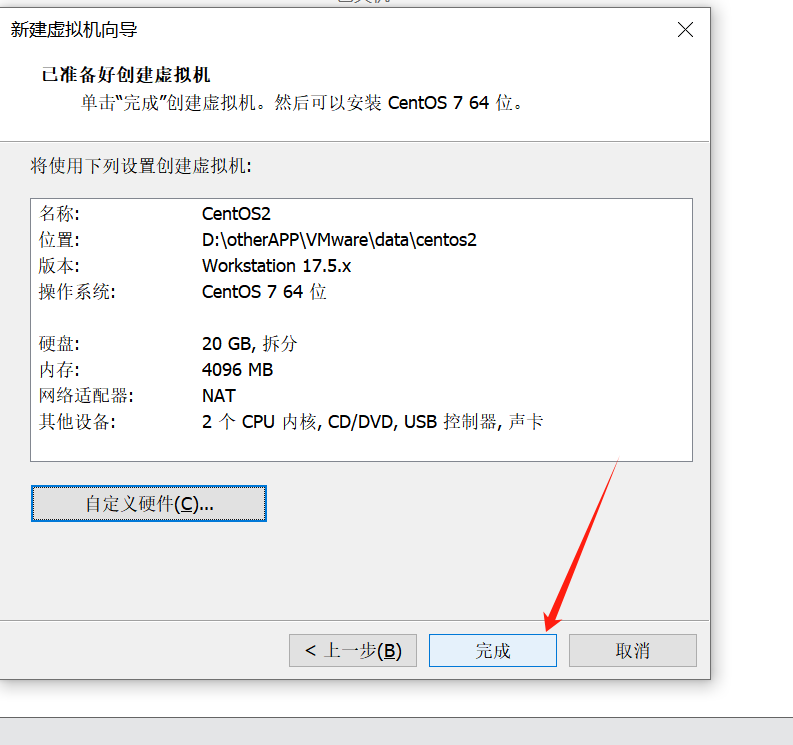Select the 4096 MB memory value
The height and width of the screenshot is (745, 793).
[237, 369]
